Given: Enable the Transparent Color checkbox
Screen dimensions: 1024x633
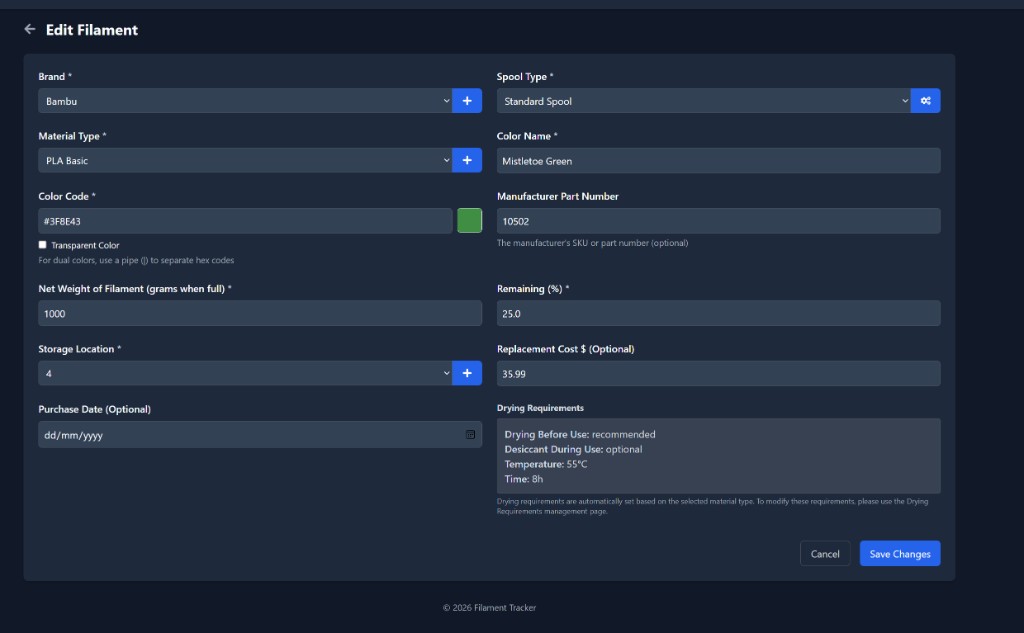Looking at the screenshot, I should (x=42, y=245).
